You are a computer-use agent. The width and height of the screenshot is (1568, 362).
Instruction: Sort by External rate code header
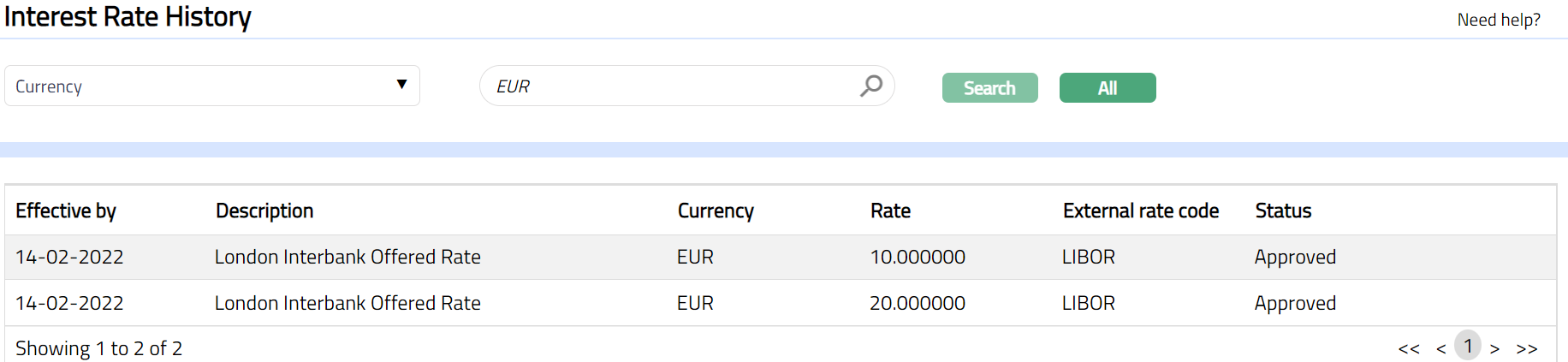pos(1140,211)
